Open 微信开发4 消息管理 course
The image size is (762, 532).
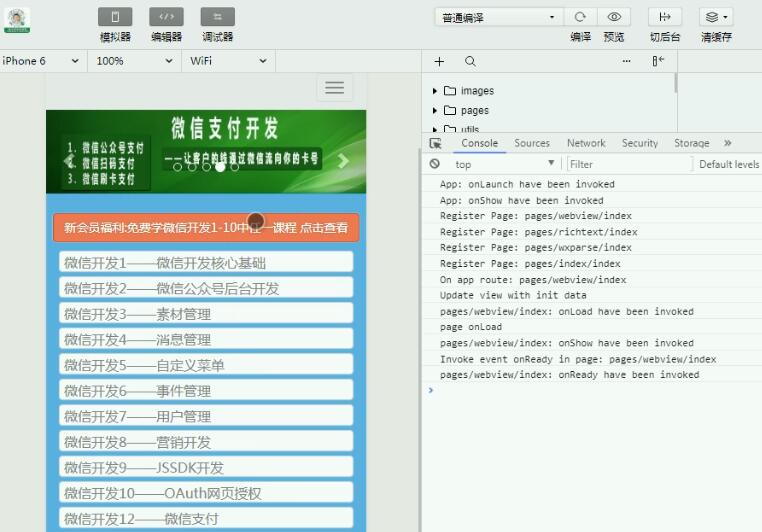[x=206, y=339]
